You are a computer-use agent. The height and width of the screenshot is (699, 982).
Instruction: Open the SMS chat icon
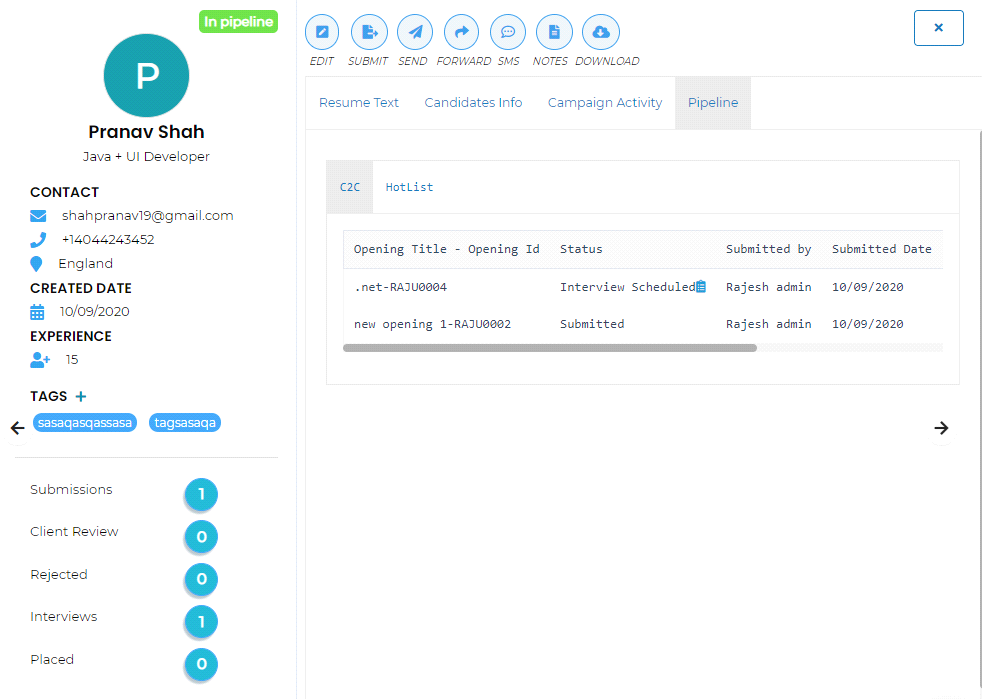(x=508, y=32)
